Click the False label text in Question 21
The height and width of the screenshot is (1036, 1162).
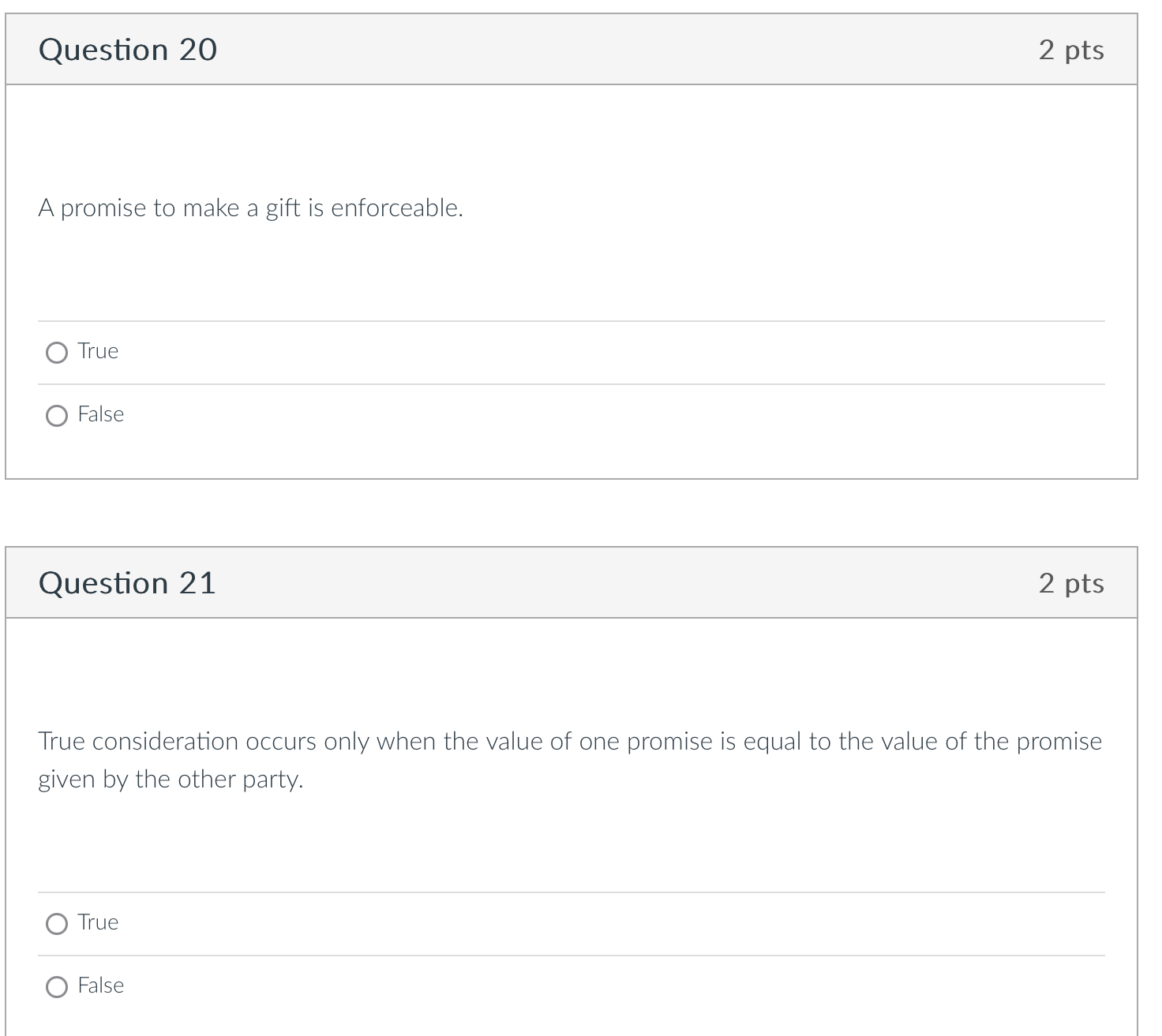(x=101, y=986)
